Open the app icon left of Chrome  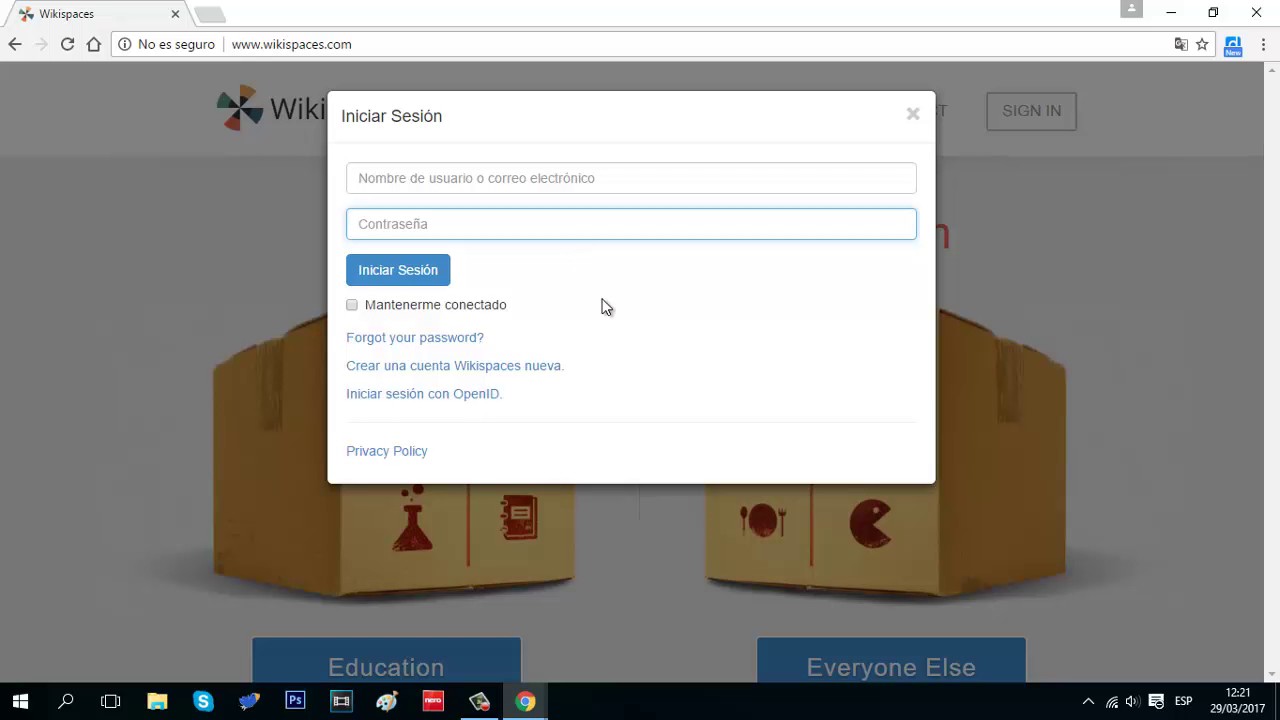(x=479, y=701)
